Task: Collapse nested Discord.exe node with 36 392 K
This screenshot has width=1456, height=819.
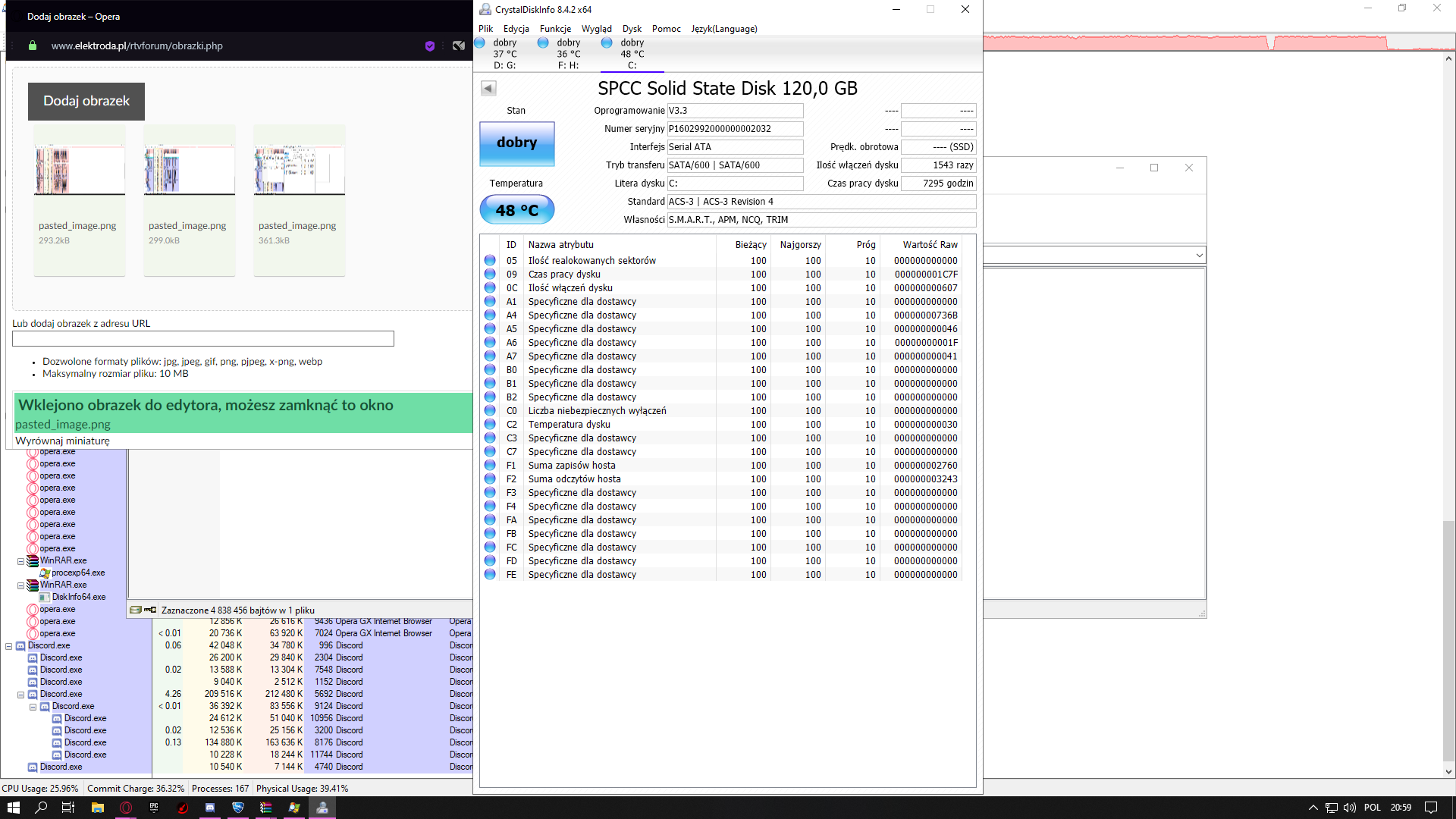Action: (33, 707)
